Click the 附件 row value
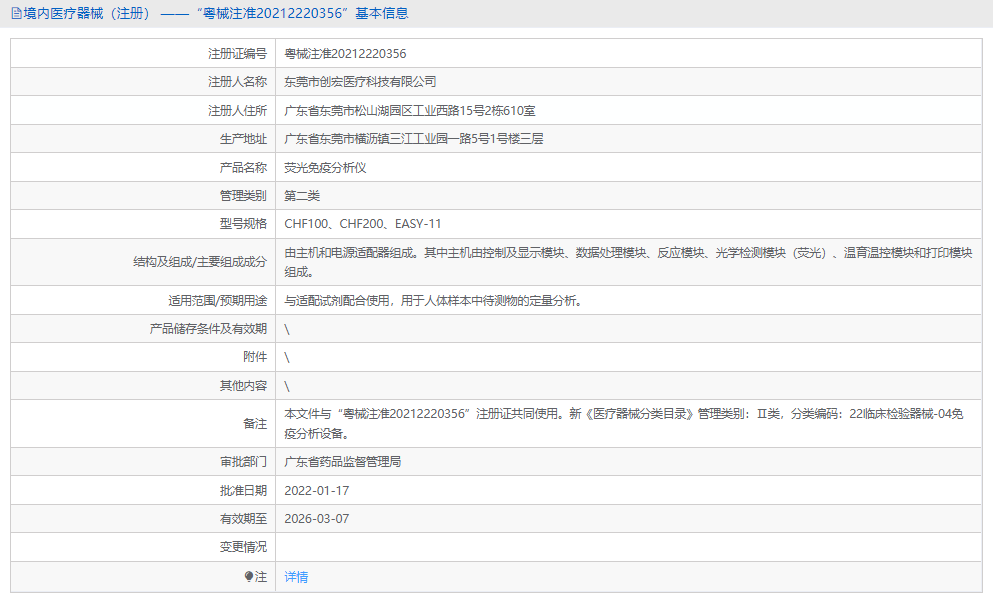 pos(287,356)
